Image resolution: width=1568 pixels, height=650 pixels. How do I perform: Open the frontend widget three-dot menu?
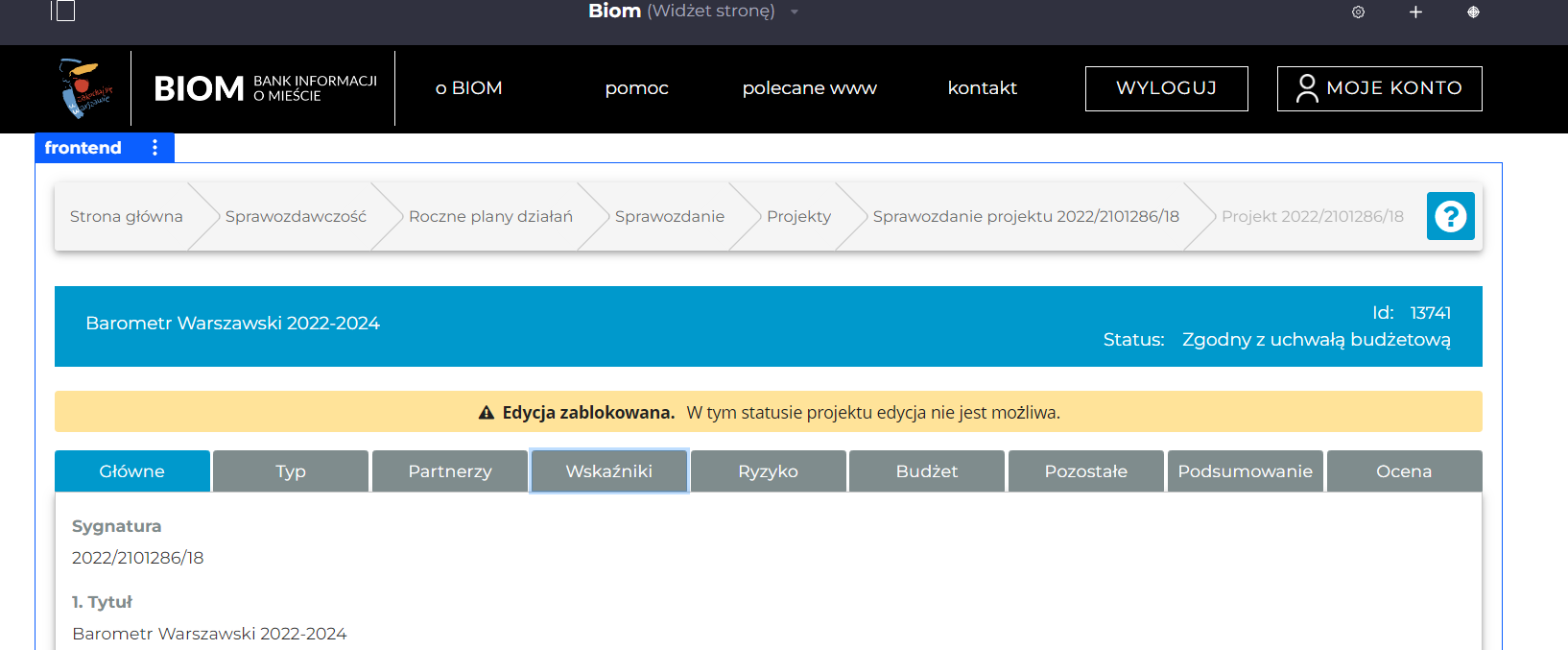[154, 148]
